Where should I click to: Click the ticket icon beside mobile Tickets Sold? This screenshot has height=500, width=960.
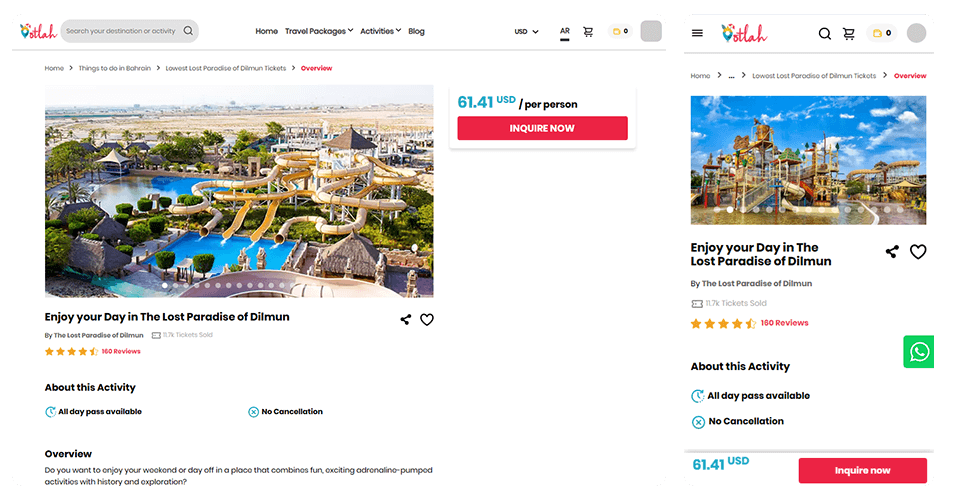tap(697, 304)
